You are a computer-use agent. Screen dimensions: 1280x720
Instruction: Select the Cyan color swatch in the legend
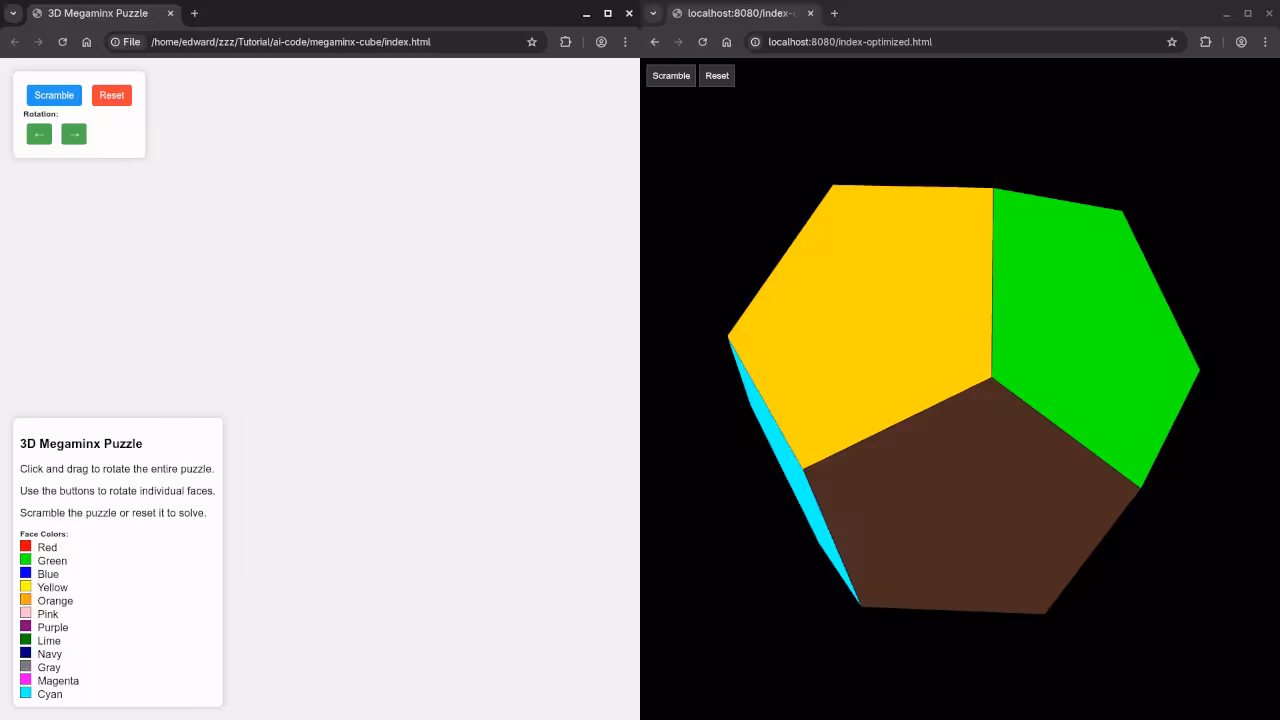[24, 693]
